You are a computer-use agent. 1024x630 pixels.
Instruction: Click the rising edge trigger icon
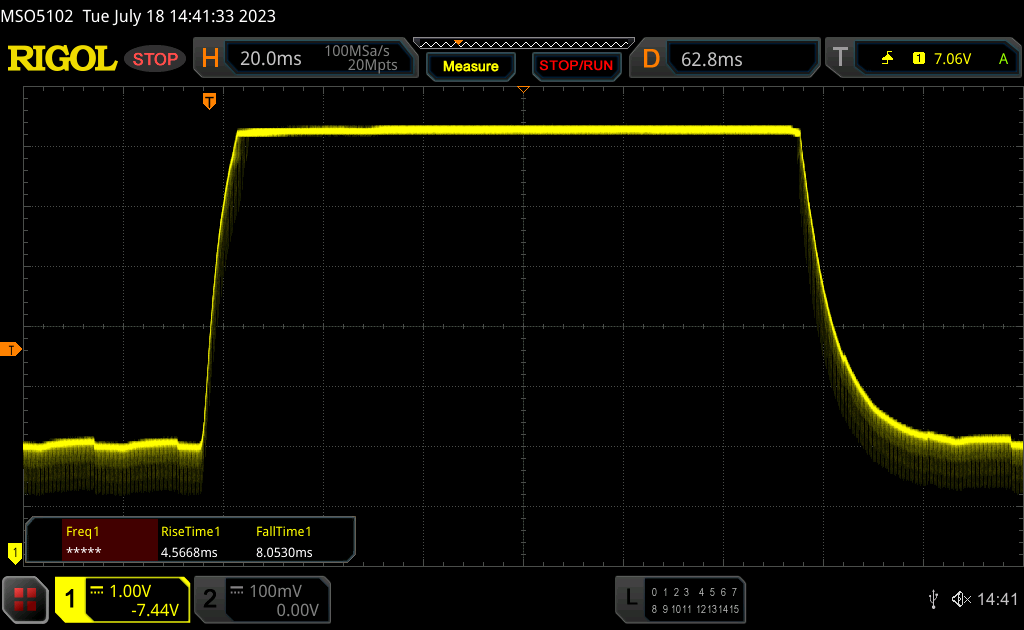887,59
